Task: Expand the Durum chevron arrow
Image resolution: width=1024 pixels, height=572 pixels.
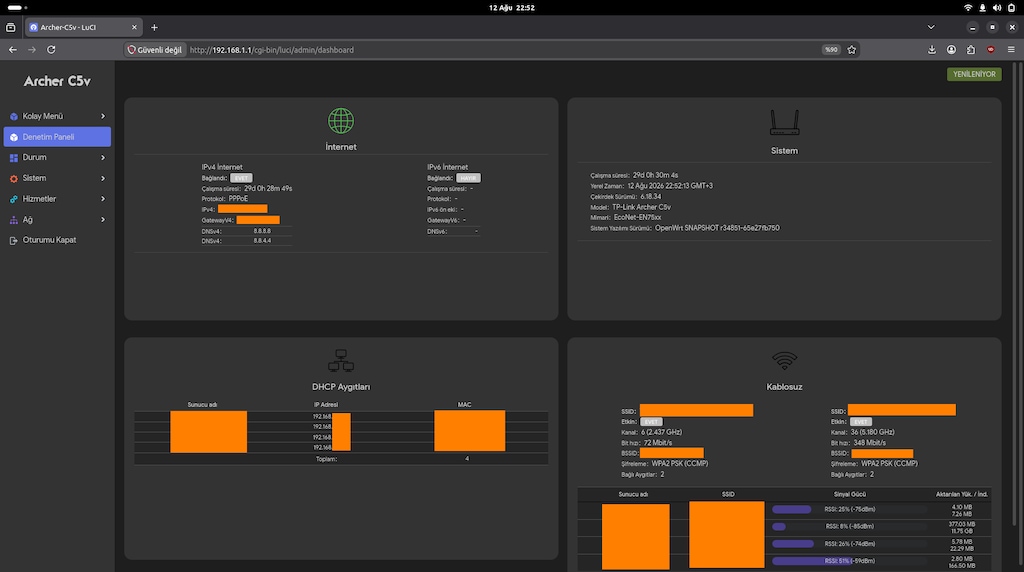Action: 103,157
